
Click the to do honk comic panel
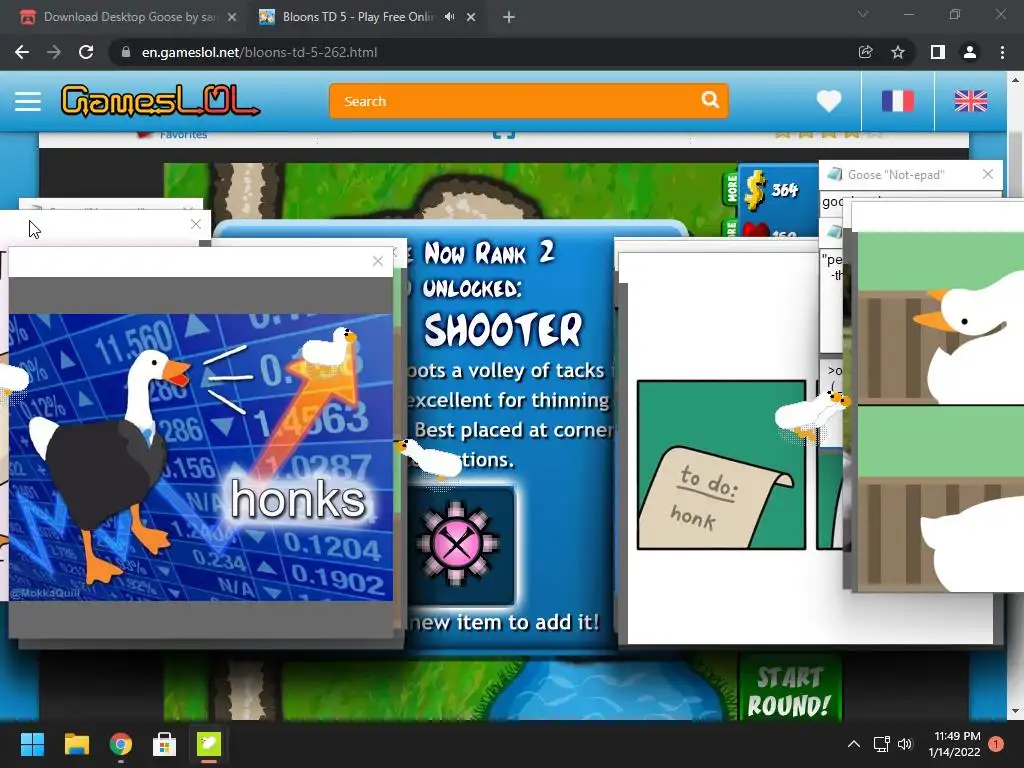(x=721, y=464)
